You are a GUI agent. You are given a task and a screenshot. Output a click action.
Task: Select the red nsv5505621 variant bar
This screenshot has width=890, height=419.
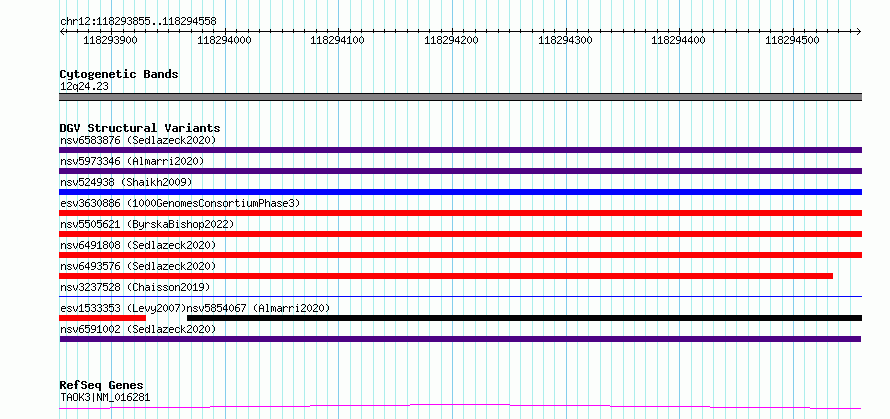click(x=460, y=234)
